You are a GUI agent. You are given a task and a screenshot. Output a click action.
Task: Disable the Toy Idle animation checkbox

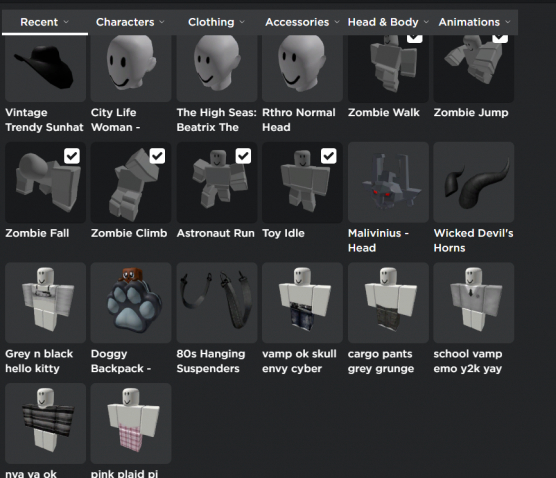[x=329, y=156]
